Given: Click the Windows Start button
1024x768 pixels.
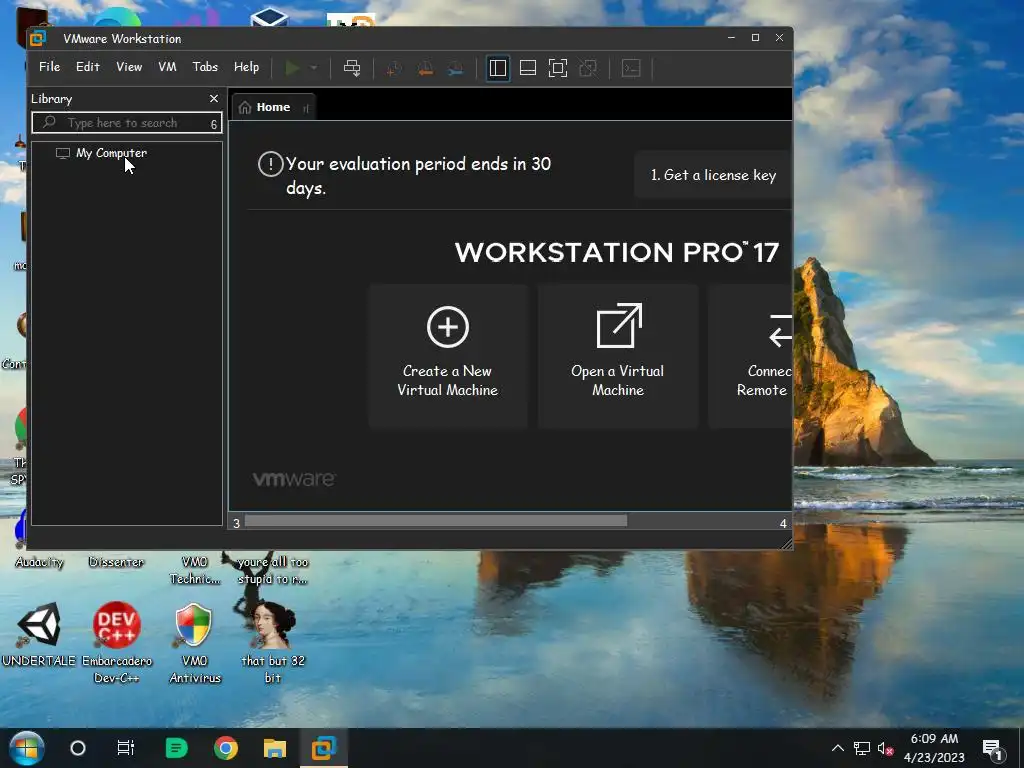Looking at the screenshot, I should pos(26,748).
